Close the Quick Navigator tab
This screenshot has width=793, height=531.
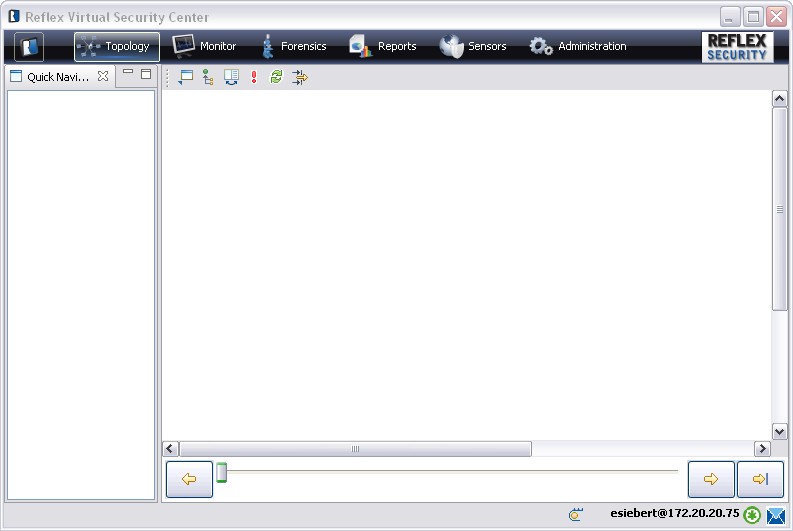tap(103, 77)
